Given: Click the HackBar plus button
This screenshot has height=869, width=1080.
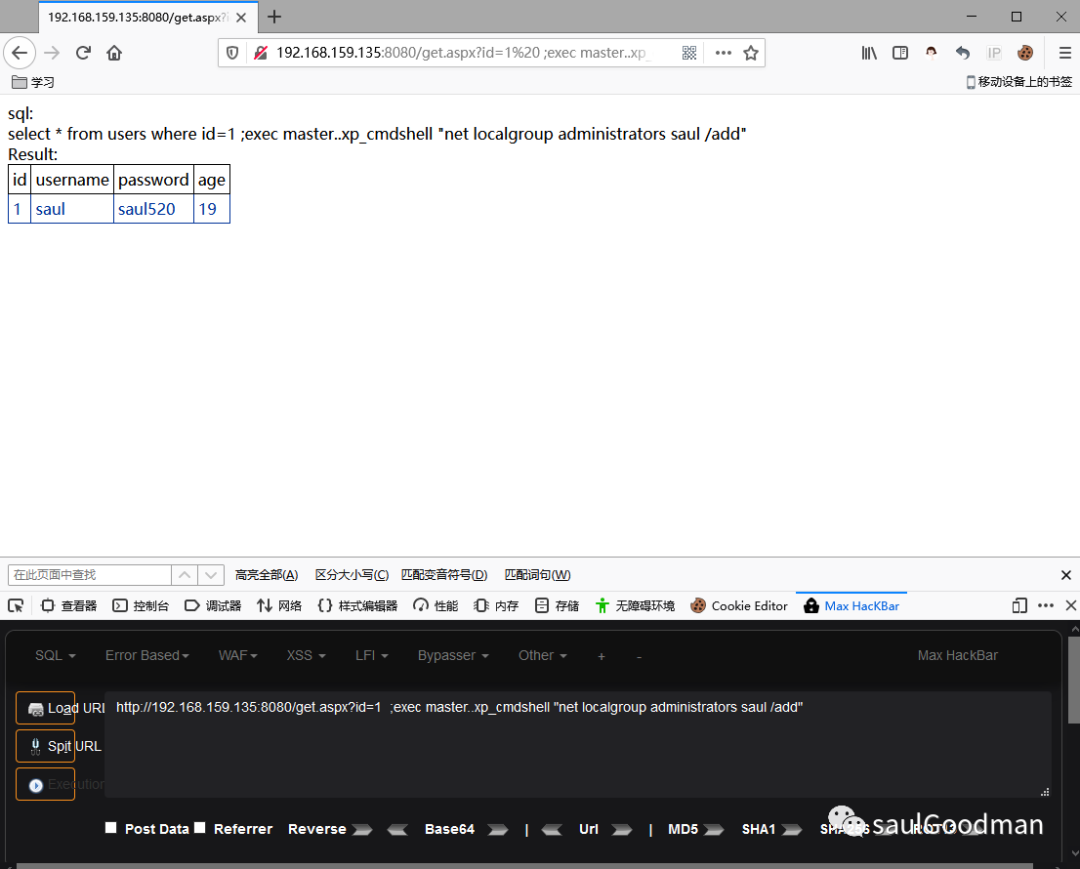Looking at the screenshot, I should point(601,657).
